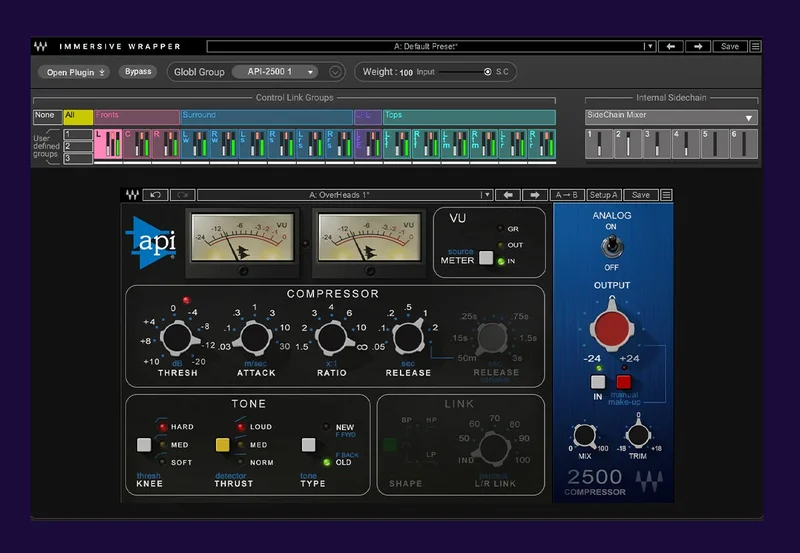
Task: Load the next wrapper preset via right arrow
Action: point(697,46)
